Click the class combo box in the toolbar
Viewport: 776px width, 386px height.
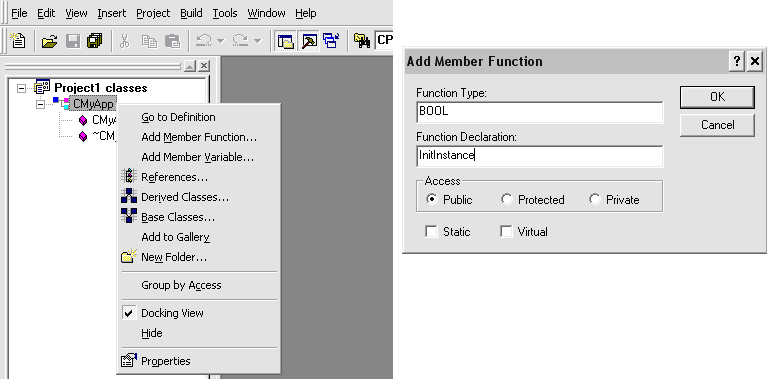click(384, 41)
